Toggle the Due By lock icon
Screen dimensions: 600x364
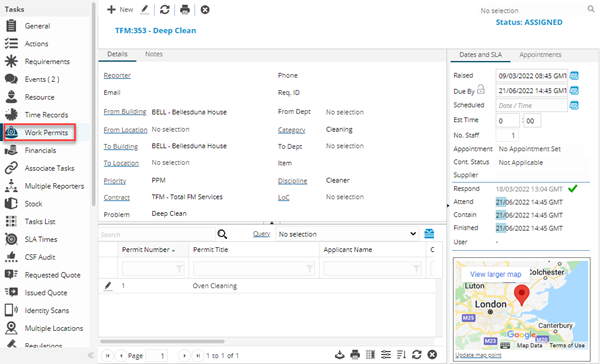click(x=481, y=90)
